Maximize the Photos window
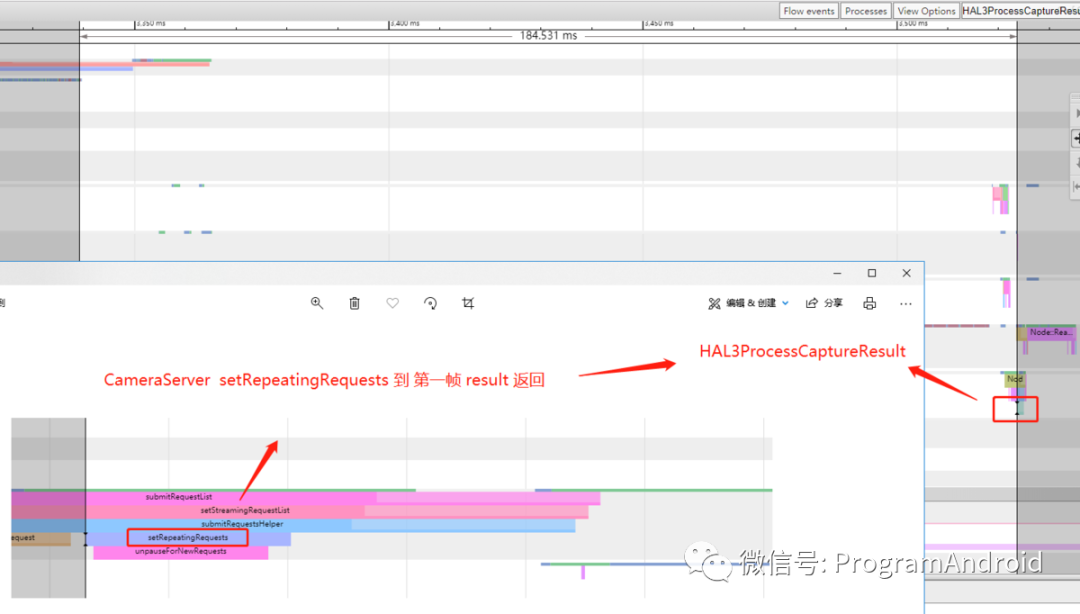This screenshot has height=614, width=1080. 872,274
